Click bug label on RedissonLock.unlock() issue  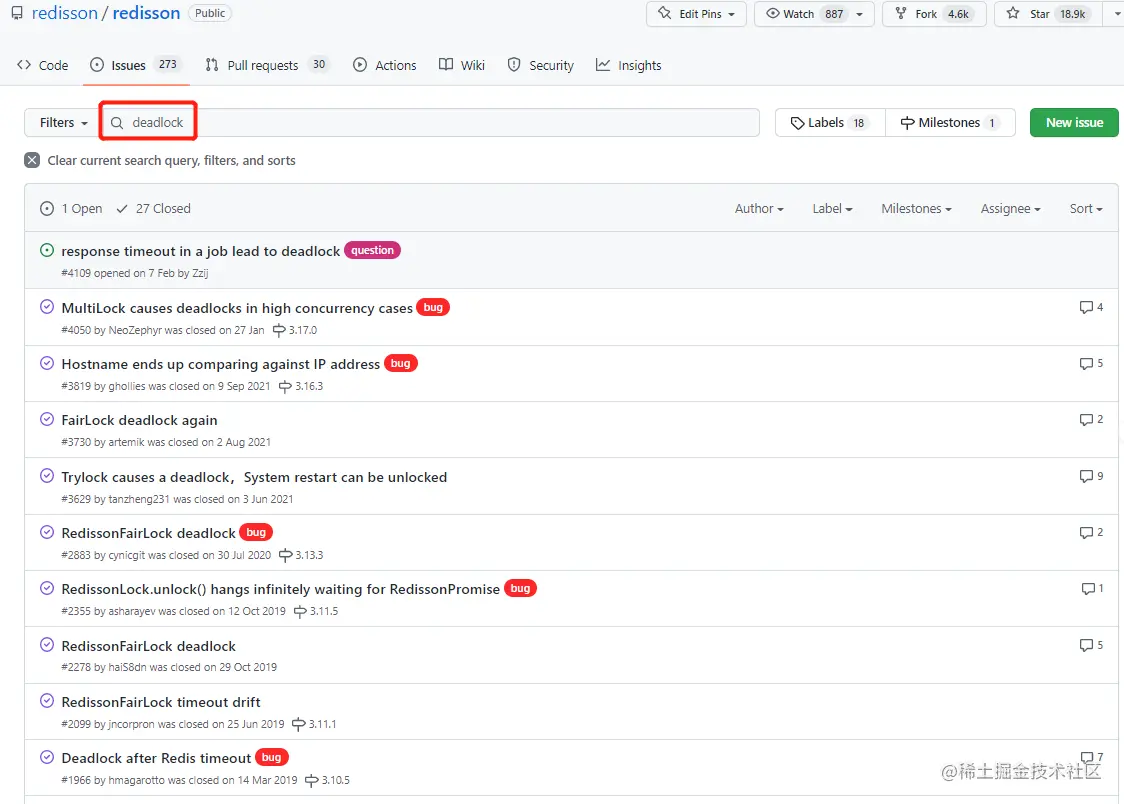pyautogui.click(x=520, y=588)
